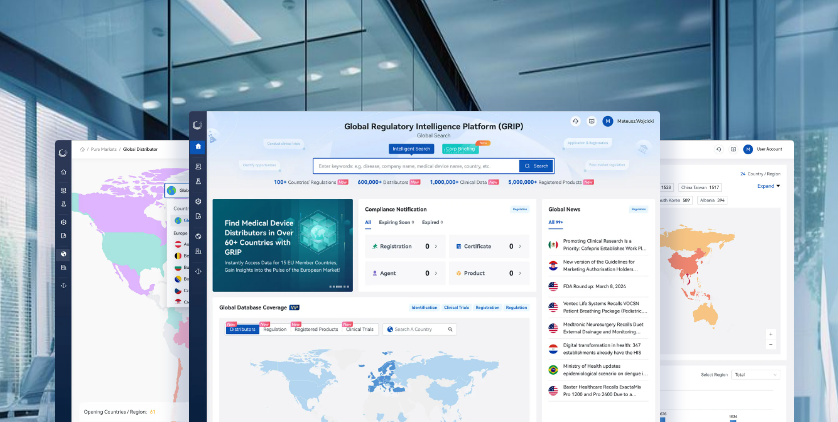This screenshot has height=422, width=838.
Task: Click the document icon in center window sidebar
Action: click(x=198, y=216)
